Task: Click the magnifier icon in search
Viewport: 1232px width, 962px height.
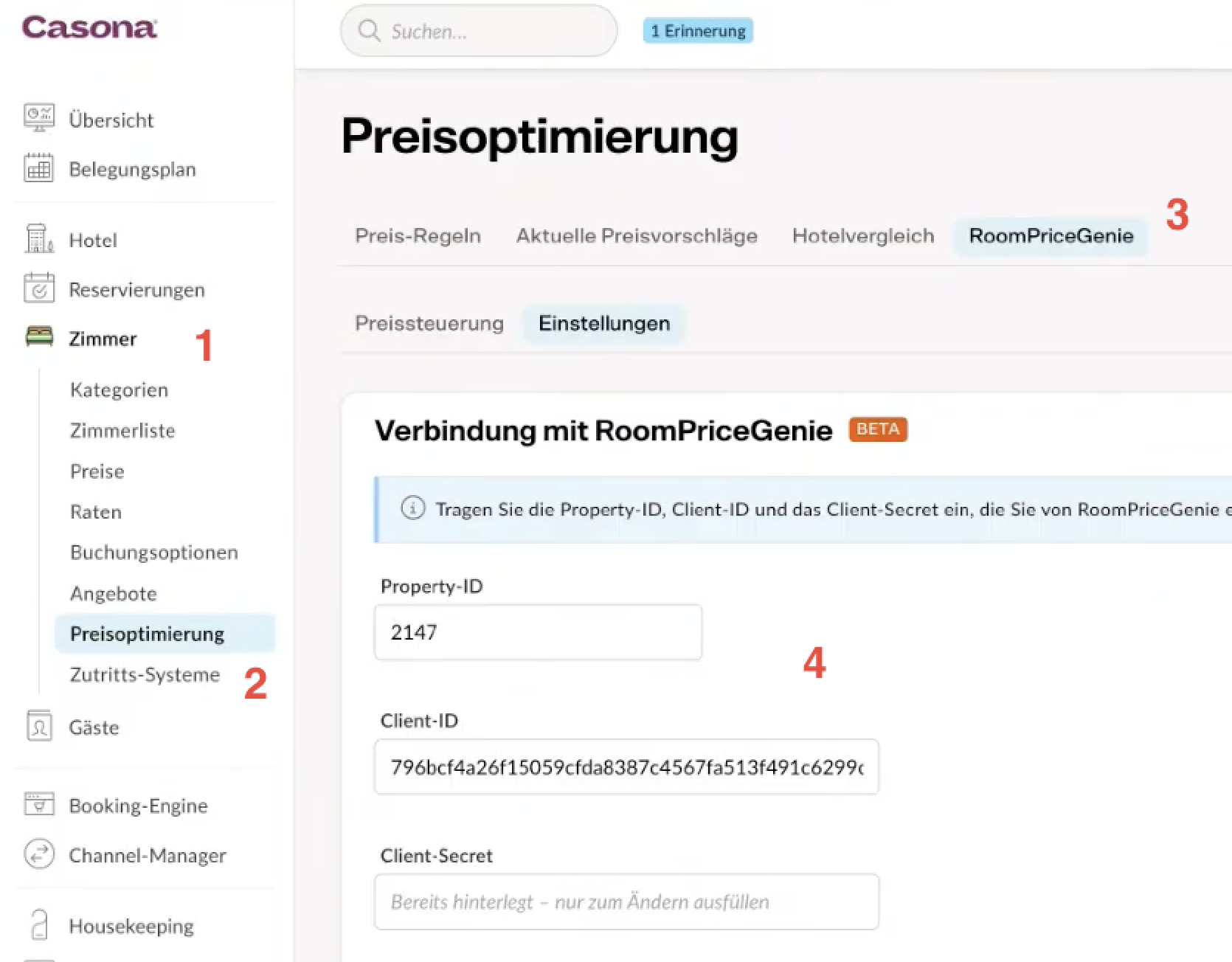Action: coord(369,31)
